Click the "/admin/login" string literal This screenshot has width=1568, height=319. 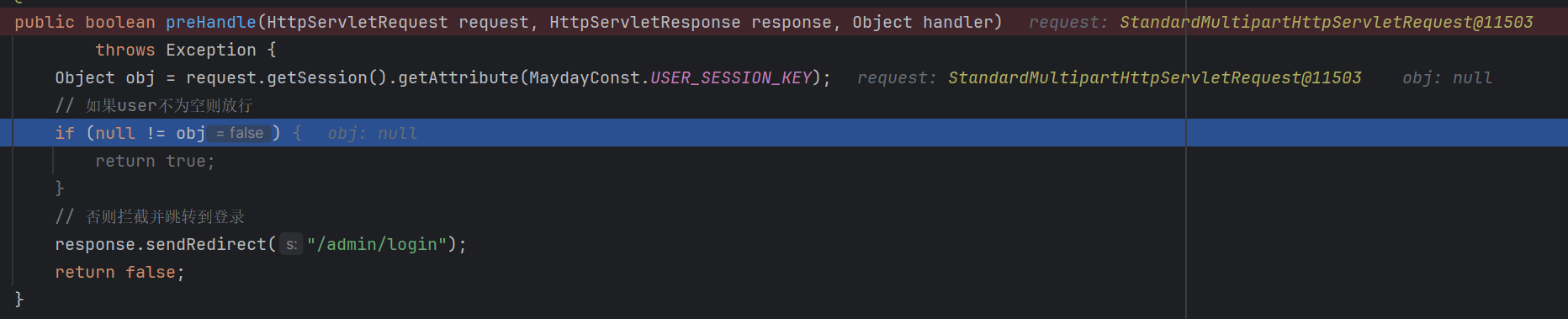coord(377,245)
